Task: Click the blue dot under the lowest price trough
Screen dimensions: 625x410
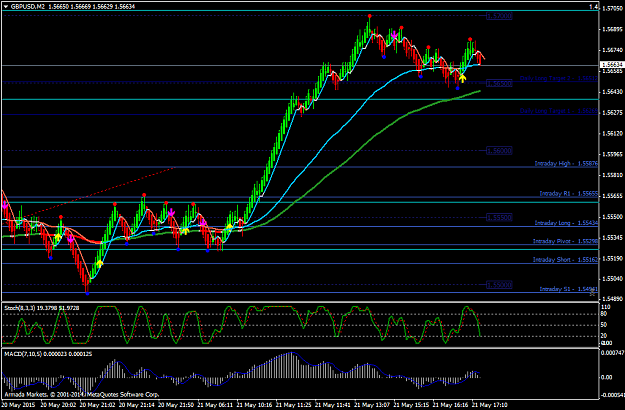Action: click(87, 294)
